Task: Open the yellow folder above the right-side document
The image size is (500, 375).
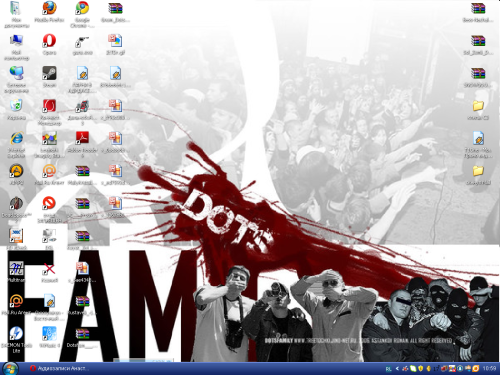Action: tap(478, 106)
